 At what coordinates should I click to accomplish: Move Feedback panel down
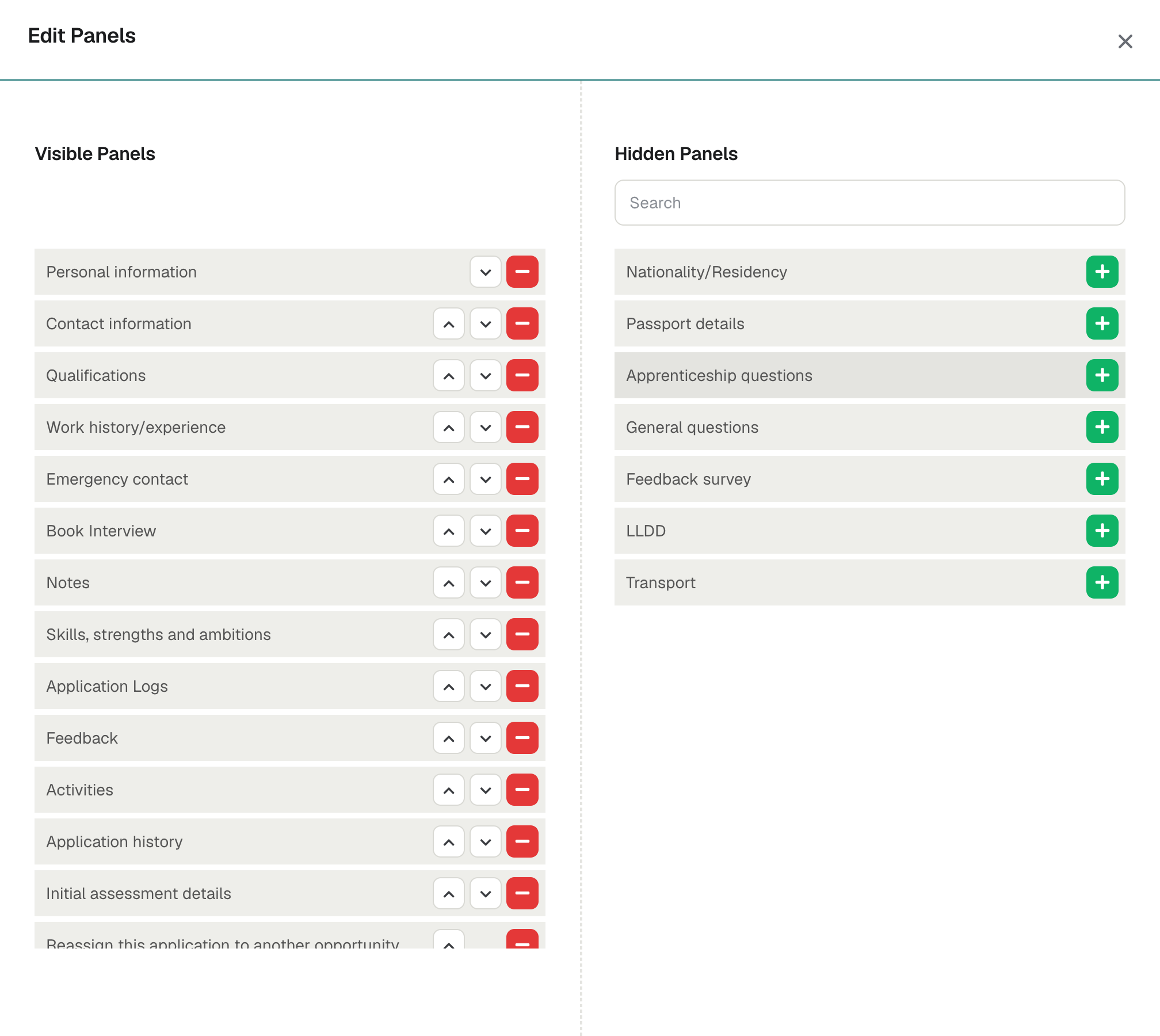pos(486,738)
